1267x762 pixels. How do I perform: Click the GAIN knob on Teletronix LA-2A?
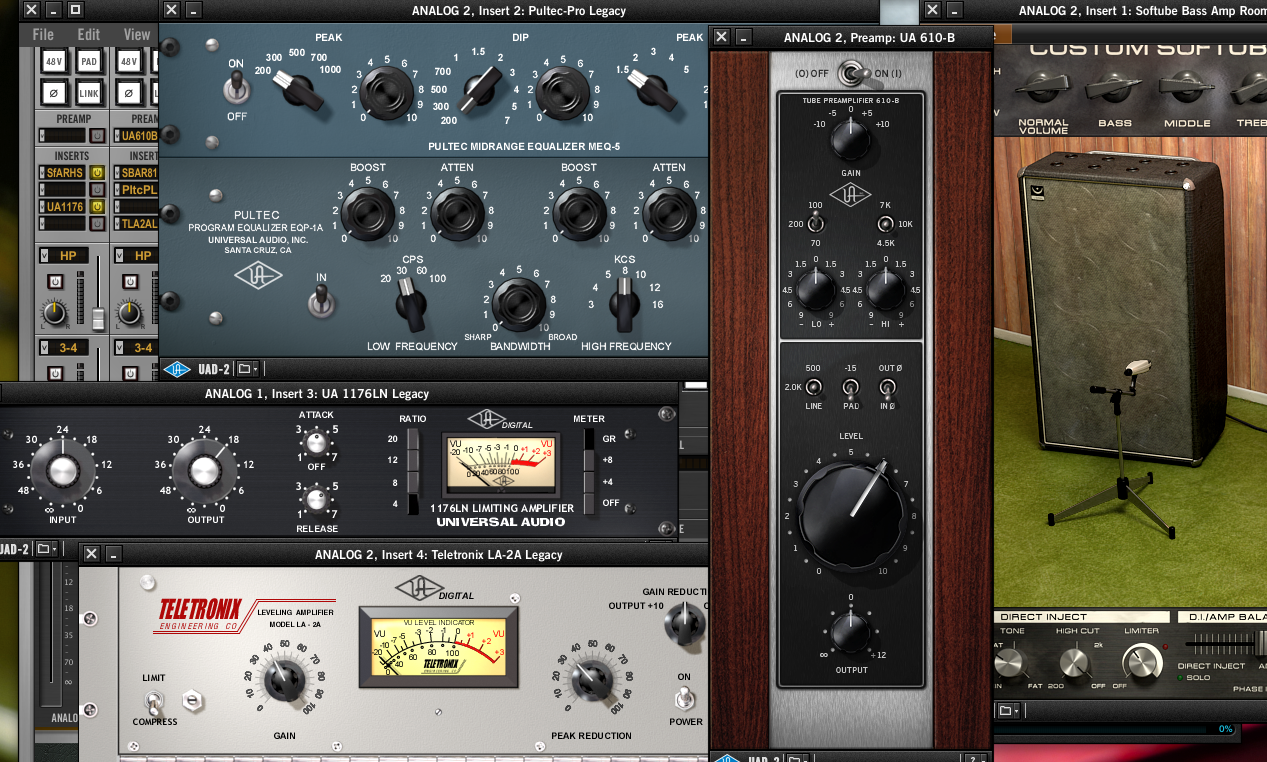[284, 680]
